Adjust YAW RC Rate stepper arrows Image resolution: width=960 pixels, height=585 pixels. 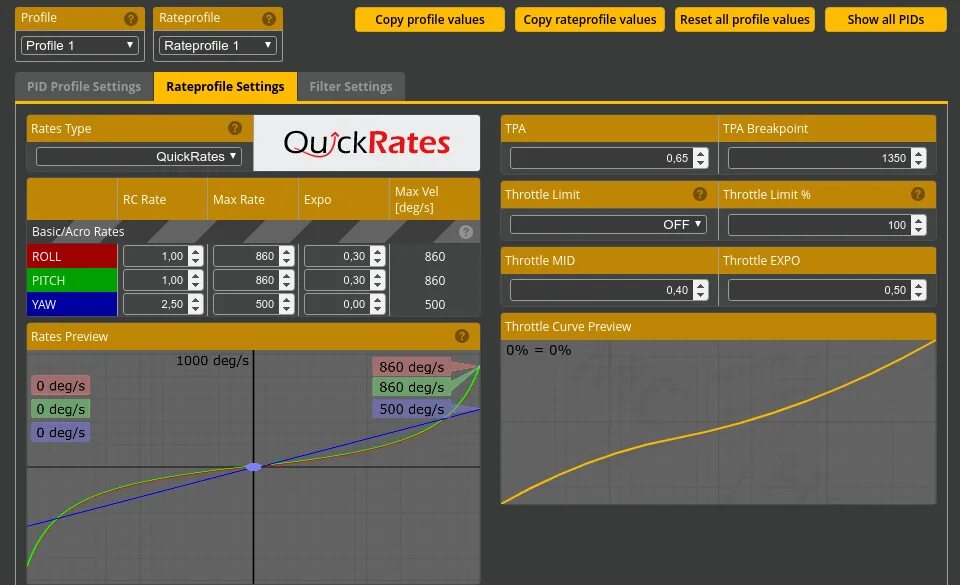point(196,304)
